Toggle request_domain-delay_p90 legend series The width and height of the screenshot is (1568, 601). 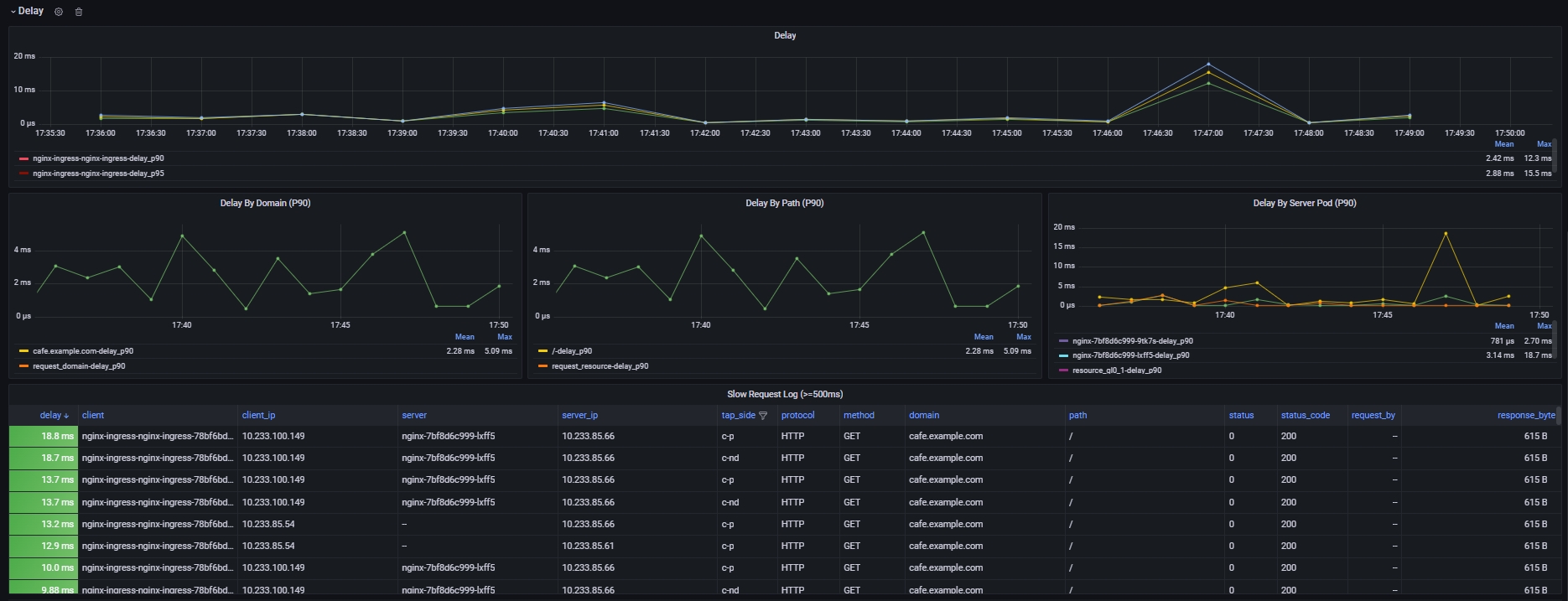79,366
